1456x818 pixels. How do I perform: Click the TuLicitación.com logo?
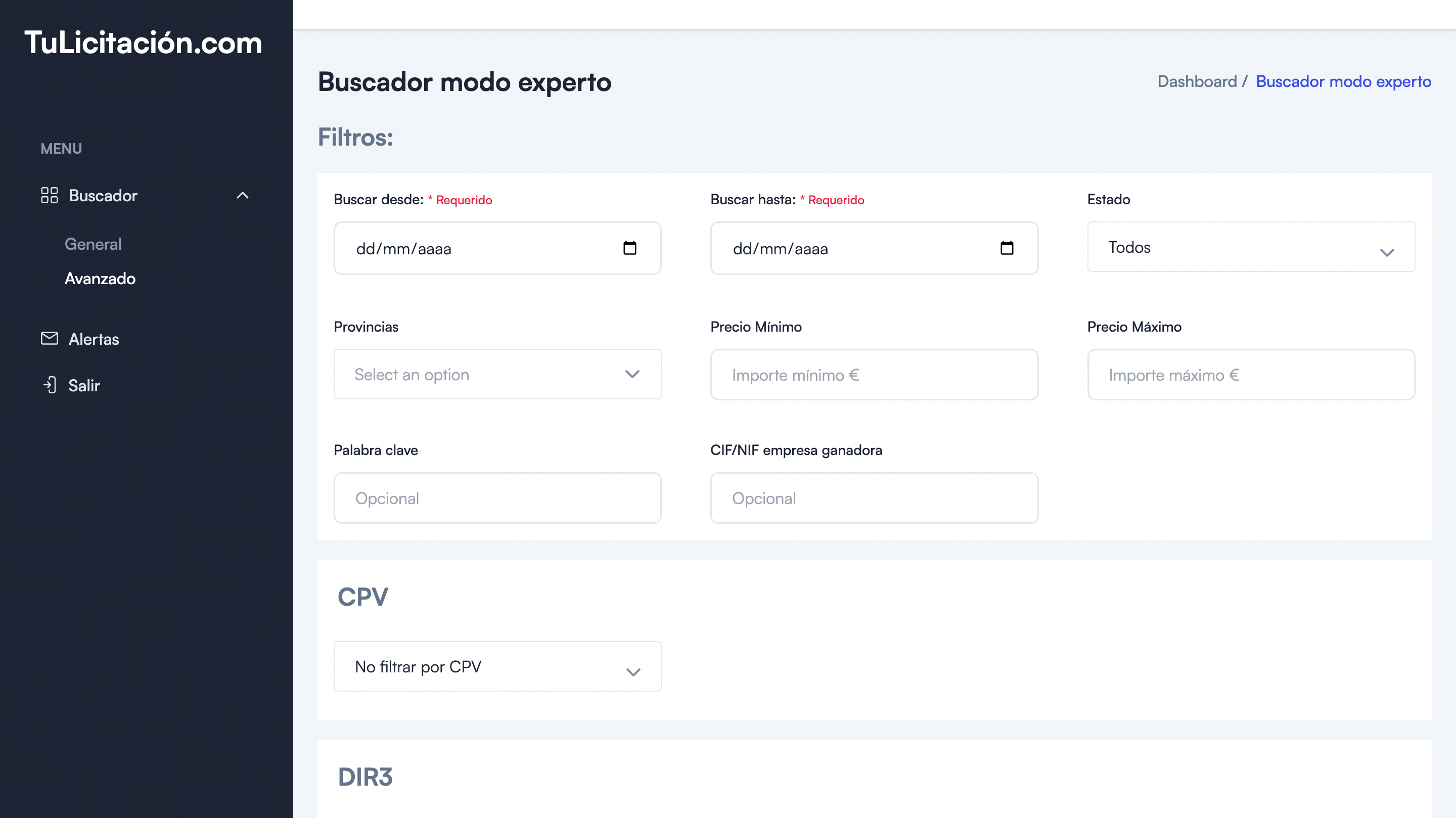(x=143, y=43)
